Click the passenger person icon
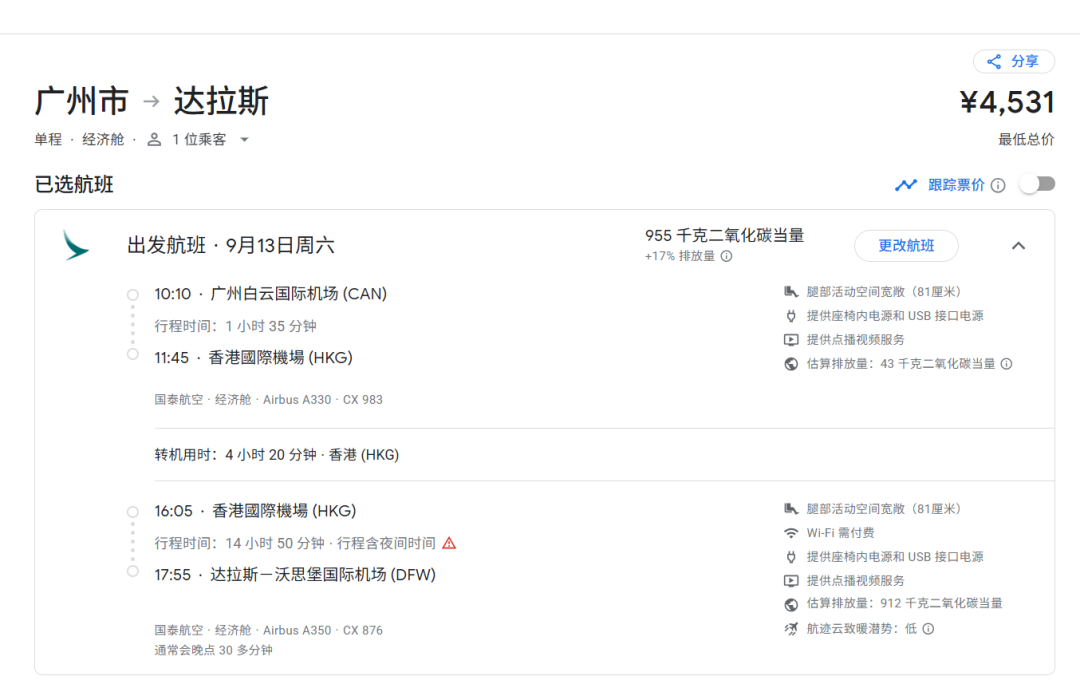This screenshot has height=684, width=1080. pyautogui.click(x=154, y=139)
